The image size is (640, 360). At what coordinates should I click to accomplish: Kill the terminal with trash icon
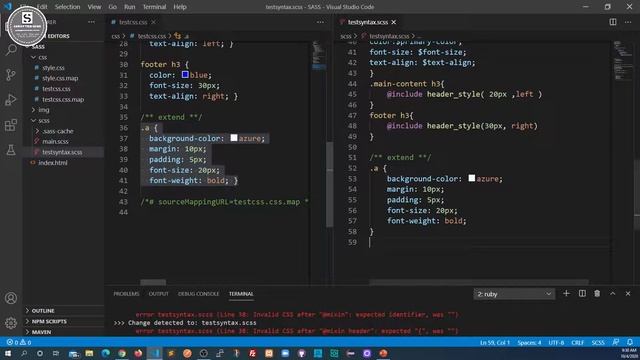pos(597,293)
